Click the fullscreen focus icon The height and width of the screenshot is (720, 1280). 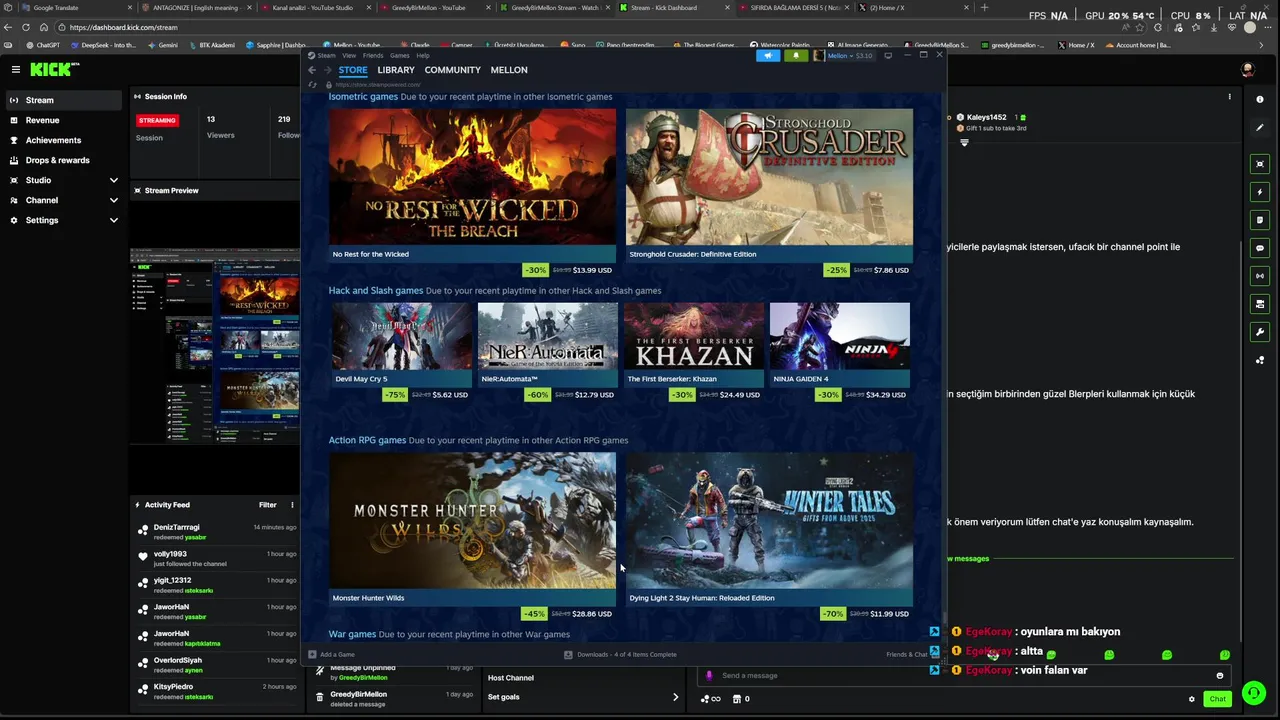tap(1260, 164)
